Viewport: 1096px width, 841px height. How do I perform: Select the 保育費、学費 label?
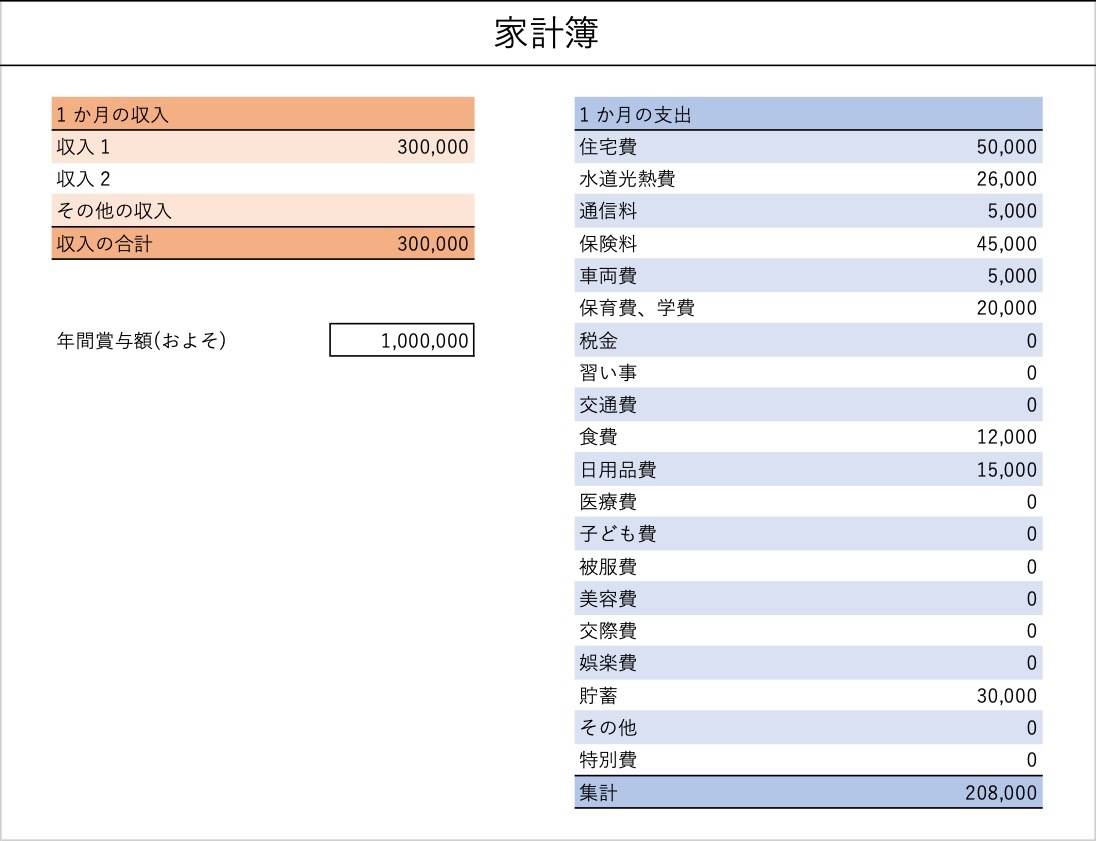(637, 308)
